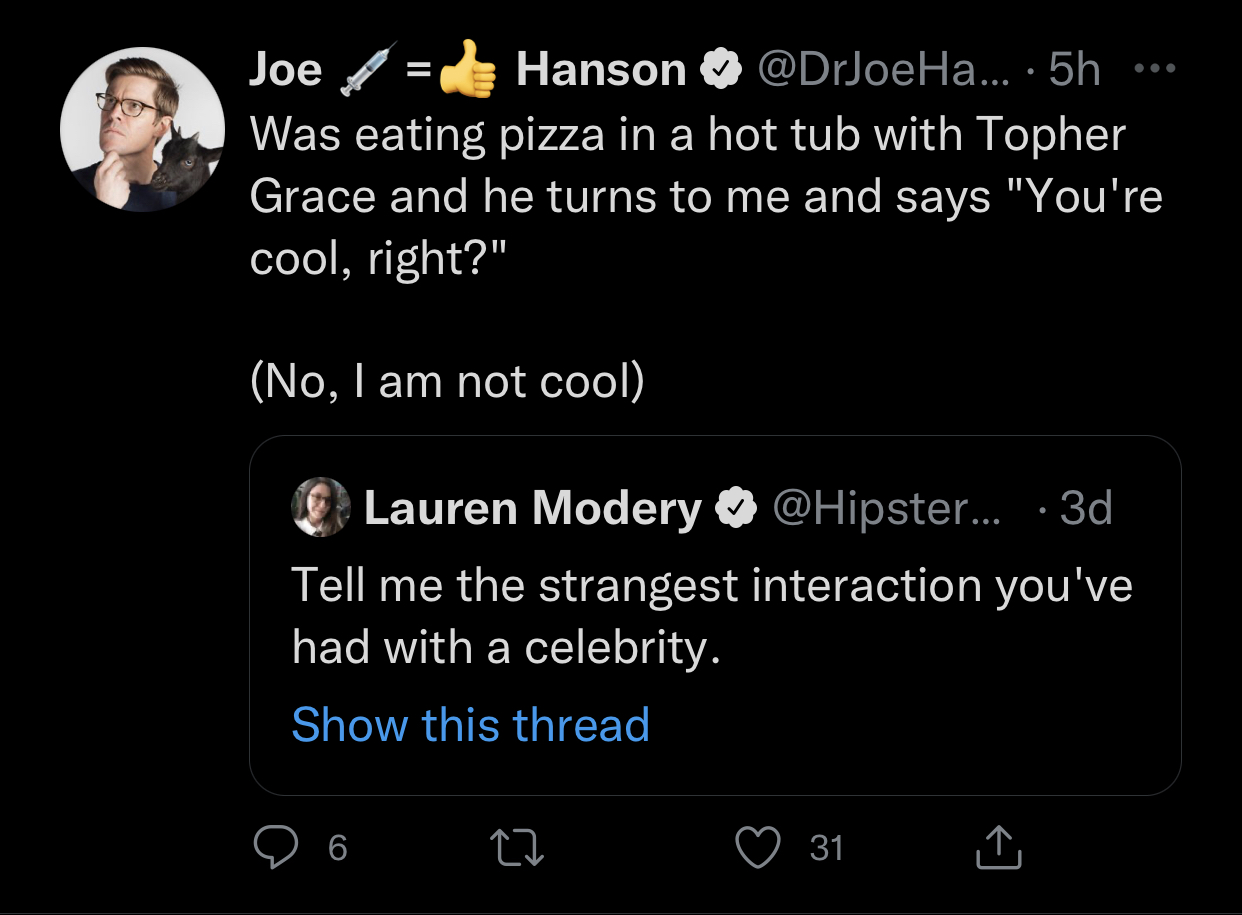This screenshot has height=915, width=1242.
Task: Click the 3d timestamp on quoted tweet
Action: [1084, 509]
